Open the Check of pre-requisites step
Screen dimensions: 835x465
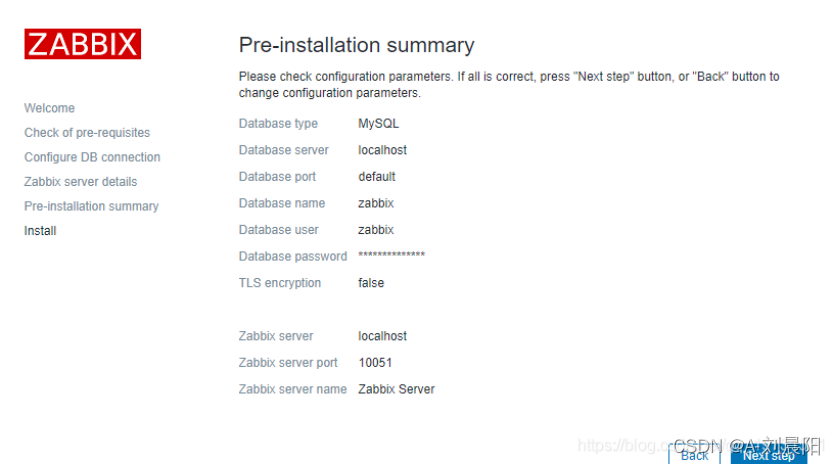pos(87,133)
